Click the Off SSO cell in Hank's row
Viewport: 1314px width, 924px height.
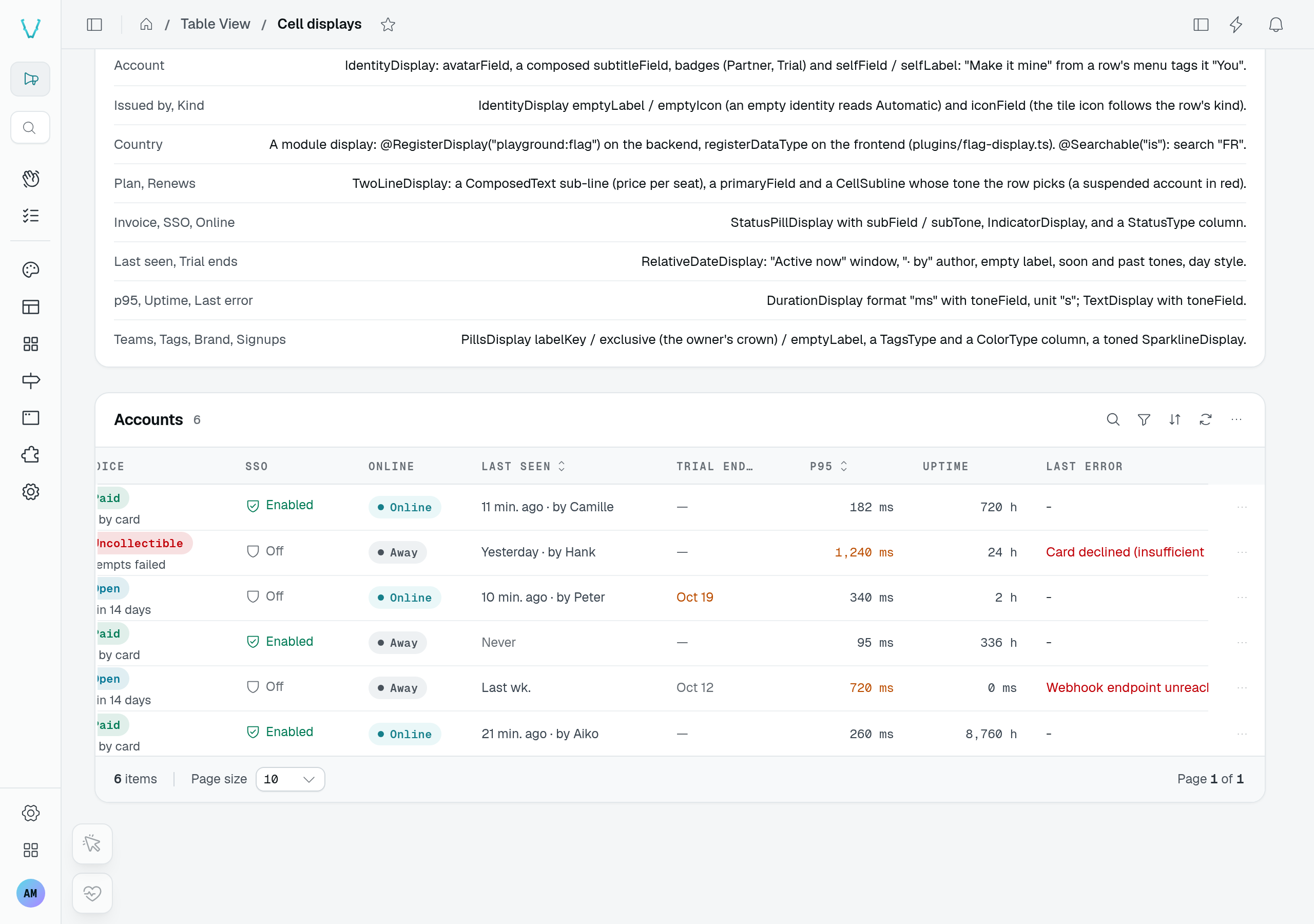click(x=265, y=551)
